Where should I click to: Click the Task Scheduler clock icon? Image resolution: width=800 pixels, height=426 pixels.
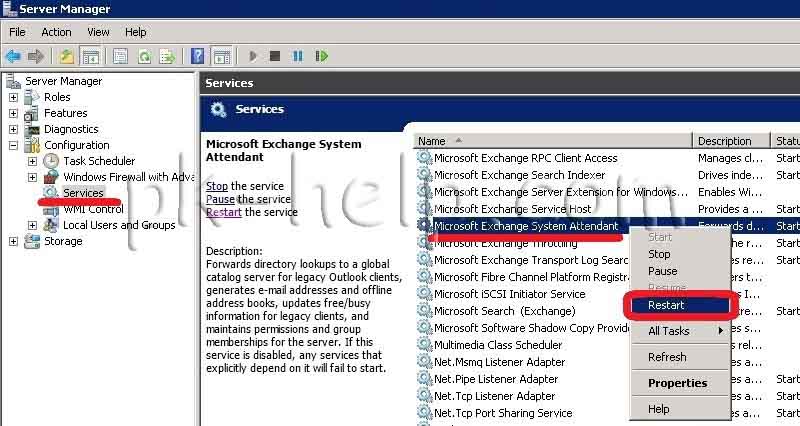click(x=51, y=161)
